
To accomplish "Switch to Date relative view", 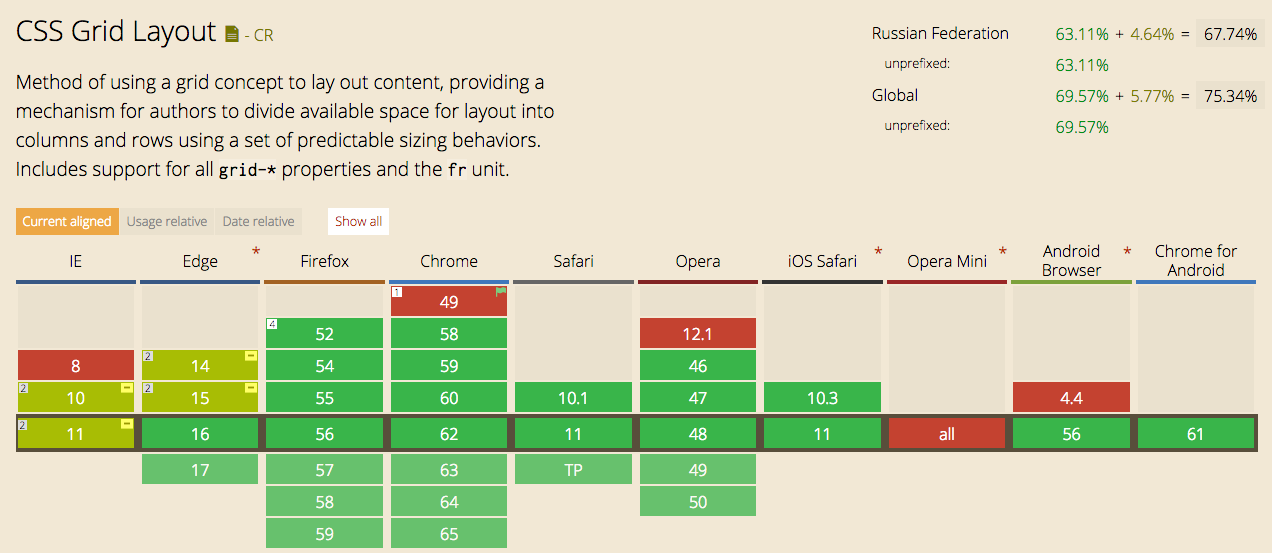I will pyautogui.click(x=258, y=221).
